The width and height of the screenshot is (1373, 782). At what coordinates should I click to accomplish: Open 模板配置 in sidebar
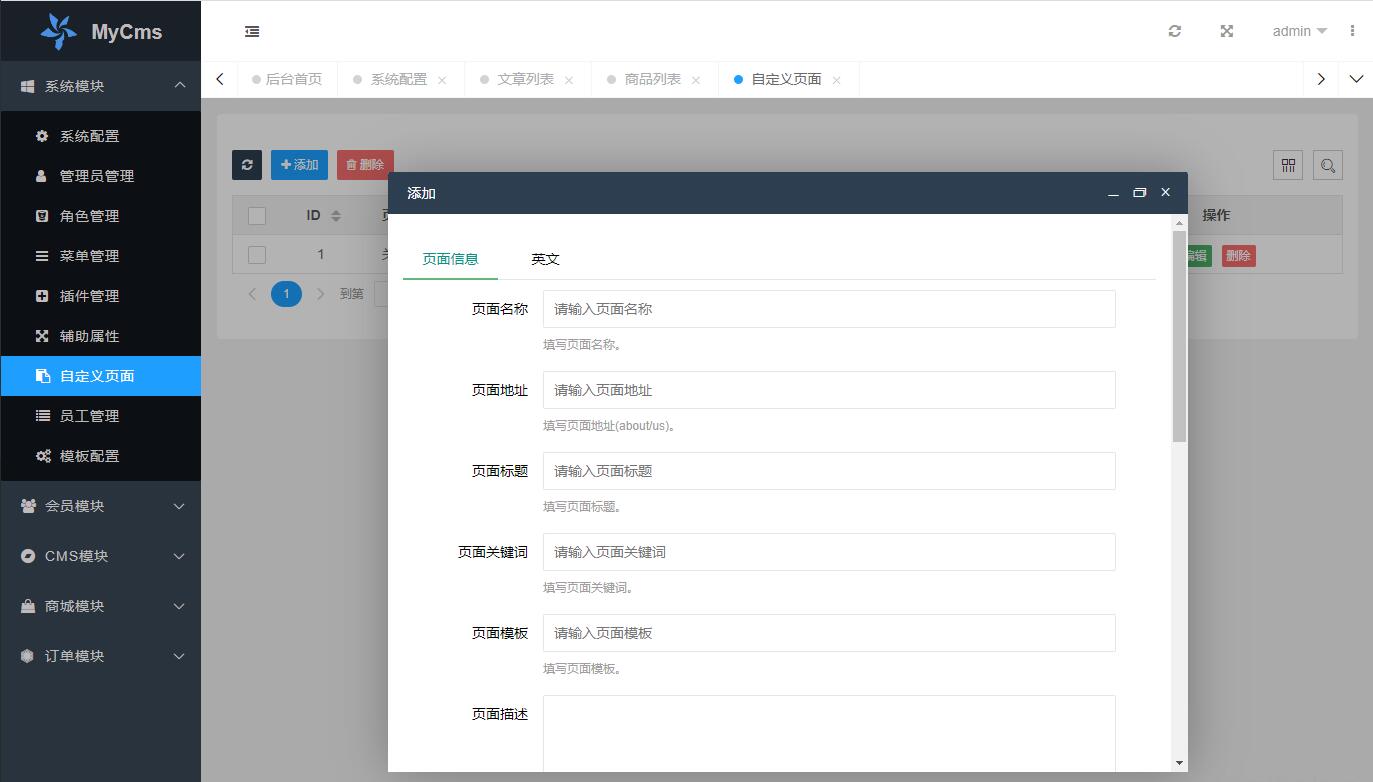tap(100, 456)
